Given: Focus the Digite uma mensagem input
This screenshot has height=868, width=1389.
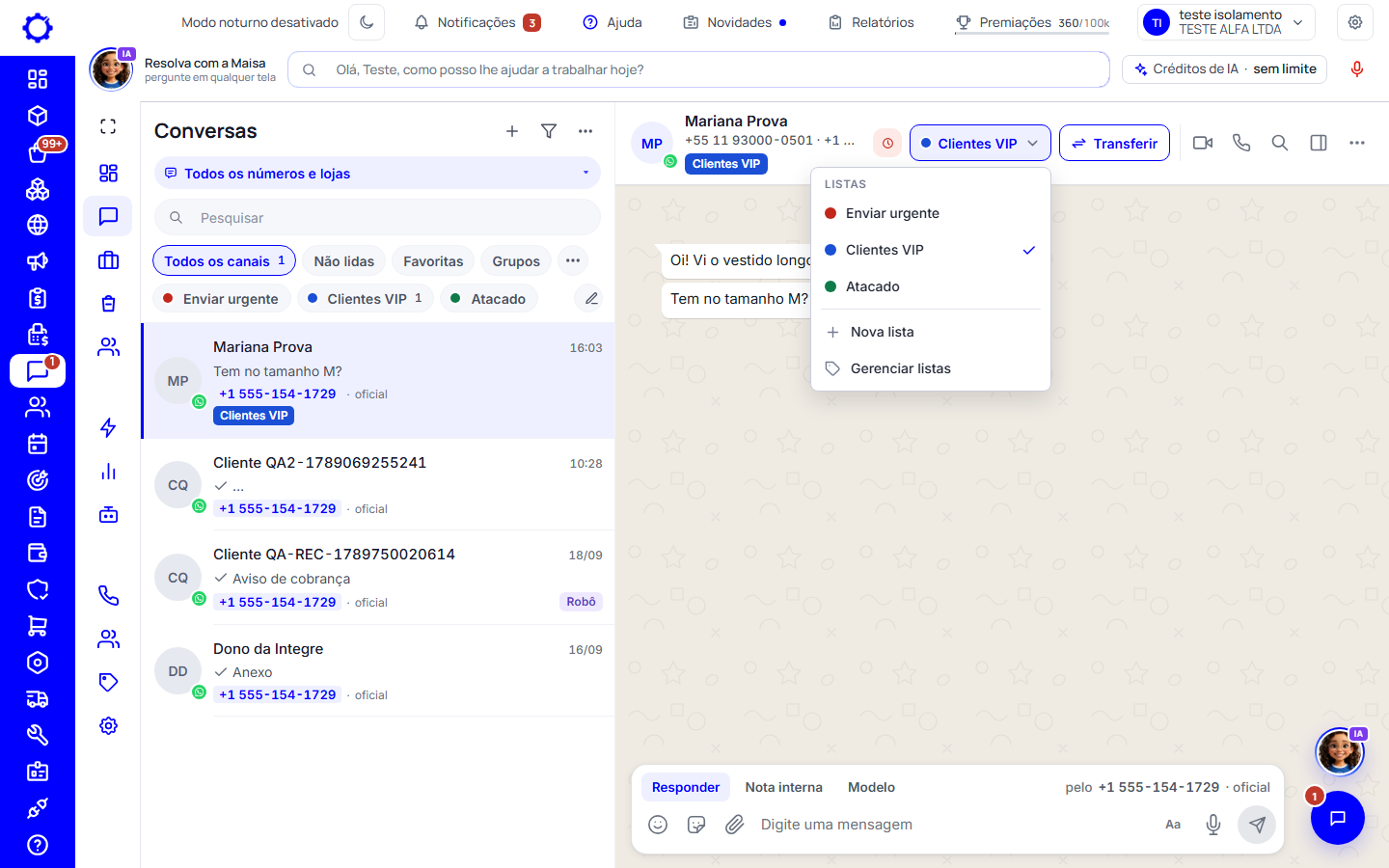Looking at the screenshot, I should coord(955,825).
